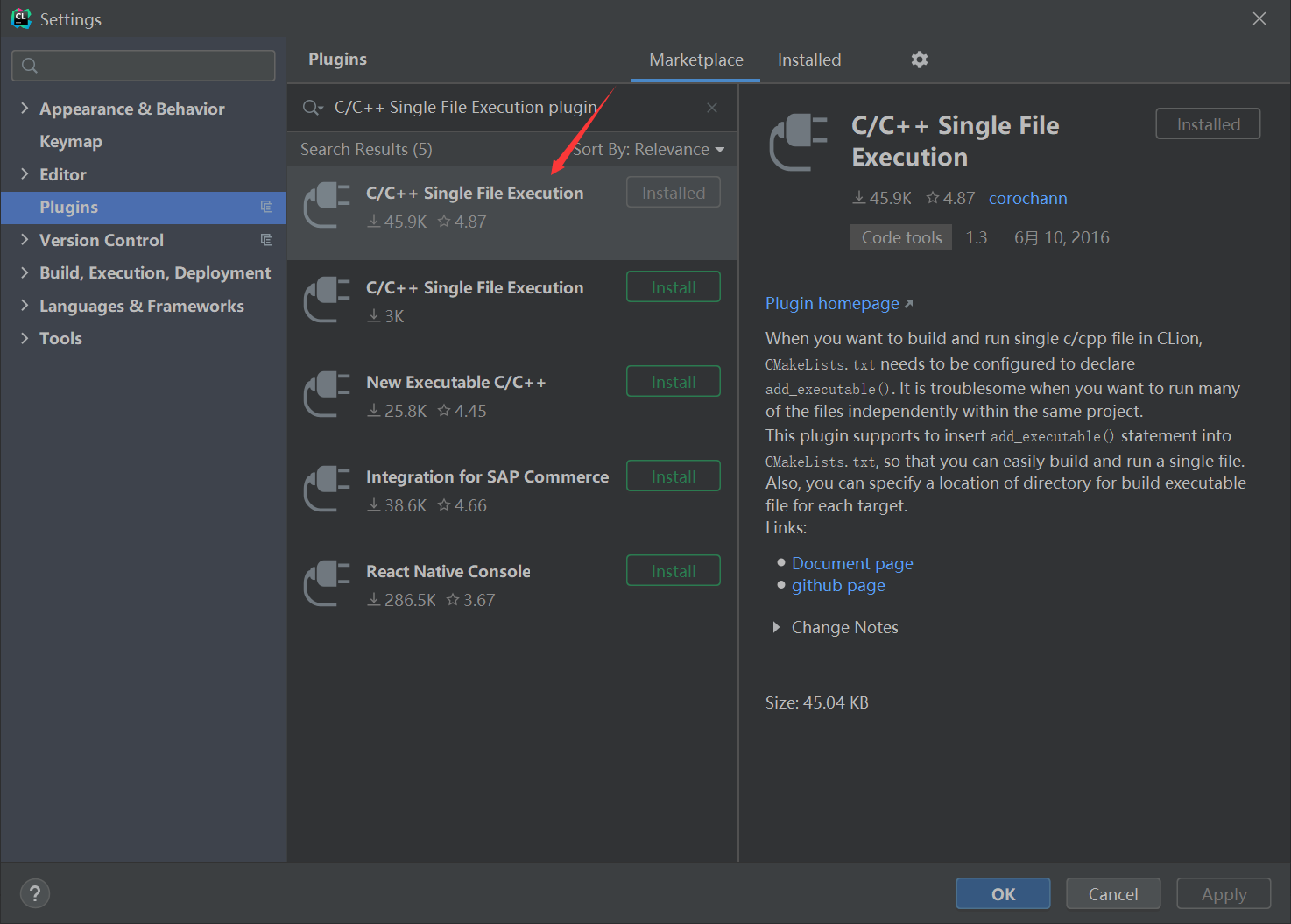Switch to the Installed tab
1291x924 pixels.
tap(808, 60)
